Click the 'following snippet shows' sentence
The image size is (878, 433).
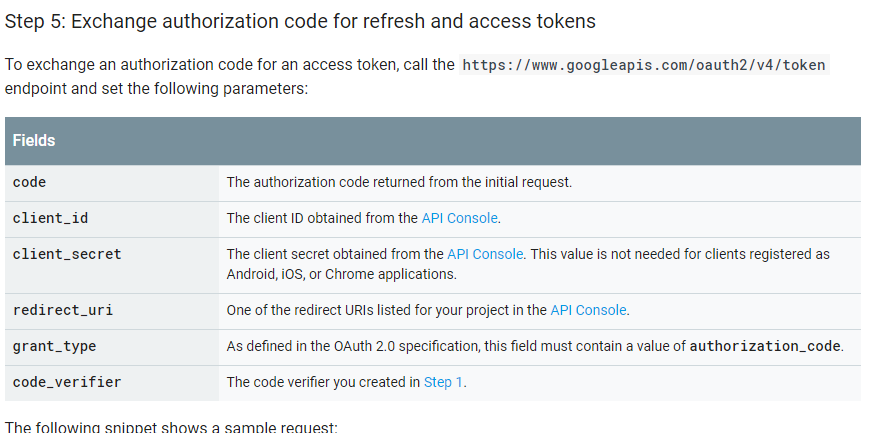171,427
